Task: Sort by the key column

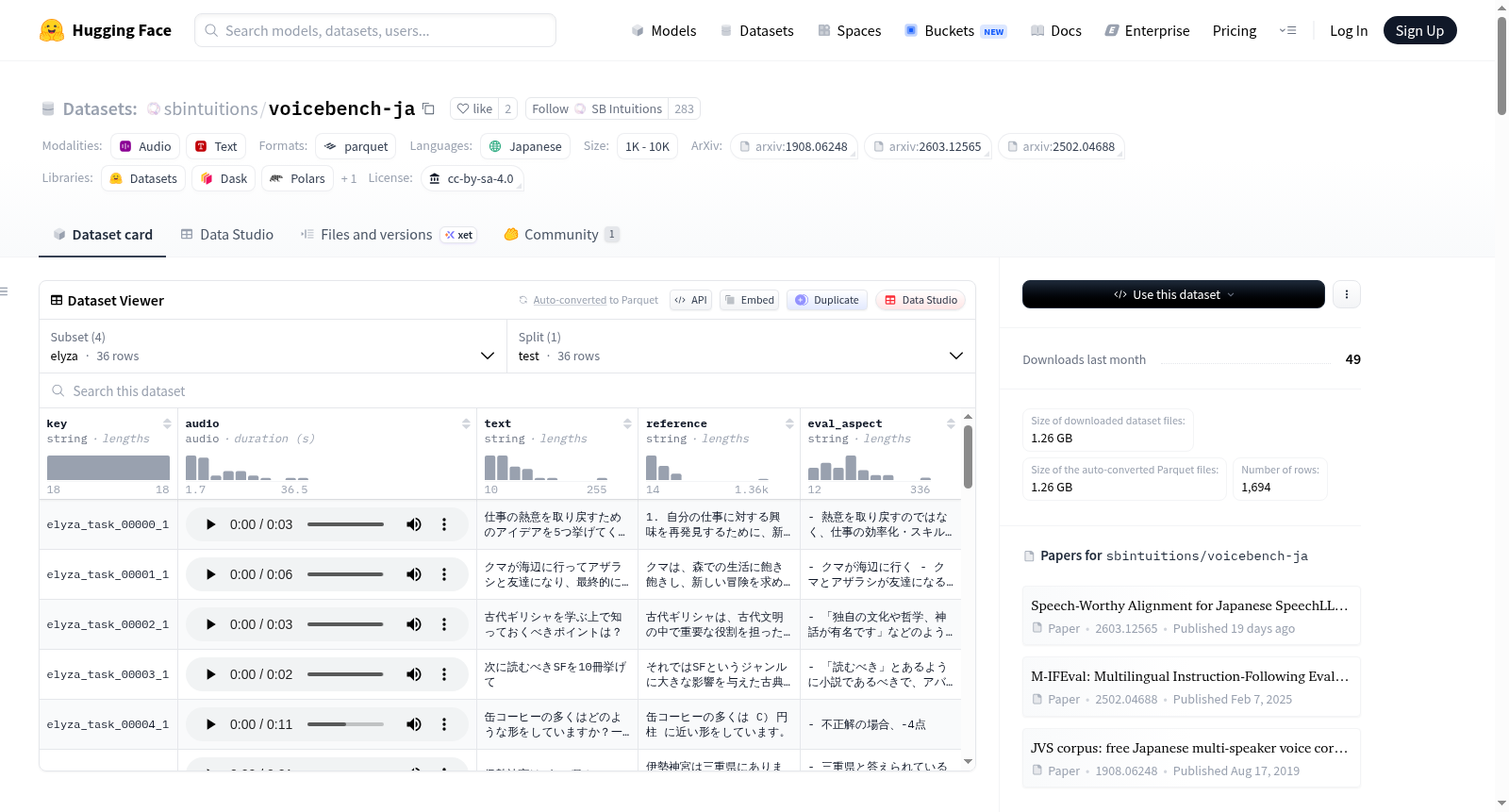Action: pyautogui.click(x=167, y=423)
